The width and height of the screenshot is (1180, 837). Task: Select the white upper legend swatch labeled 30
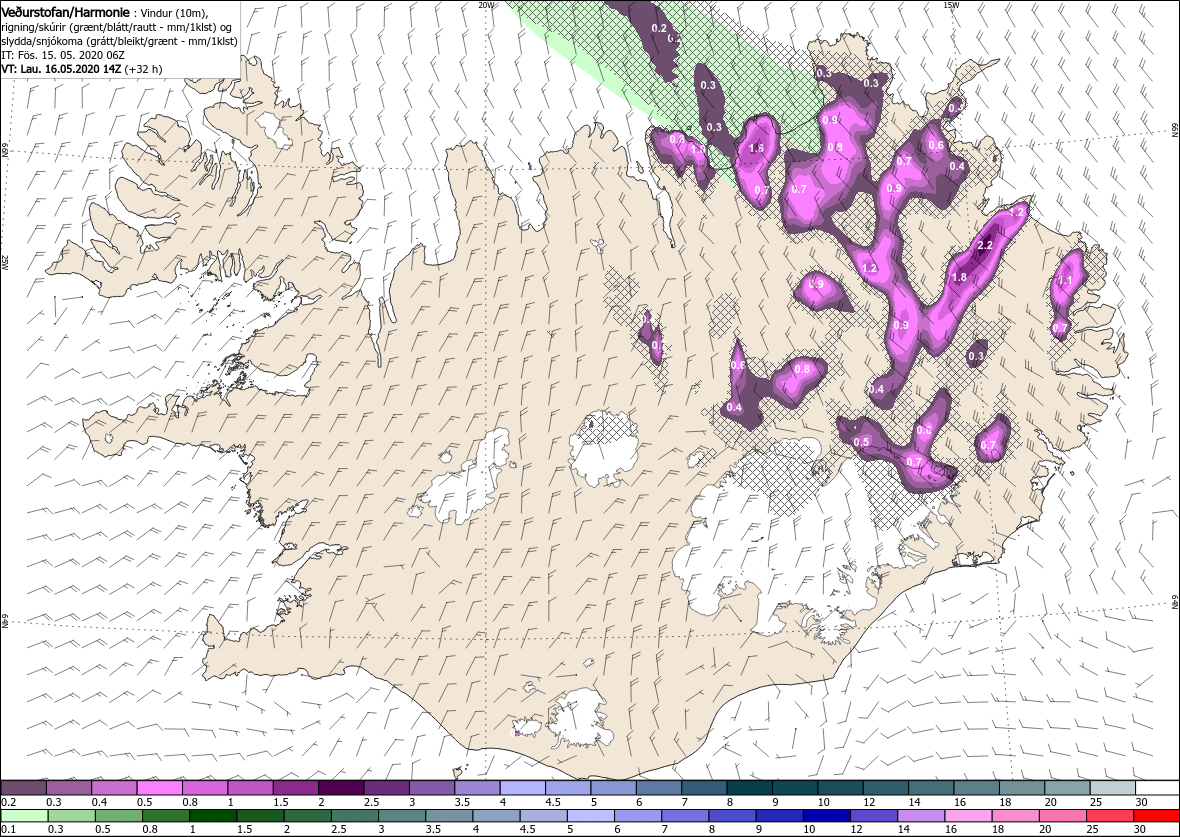point(1157,788)
